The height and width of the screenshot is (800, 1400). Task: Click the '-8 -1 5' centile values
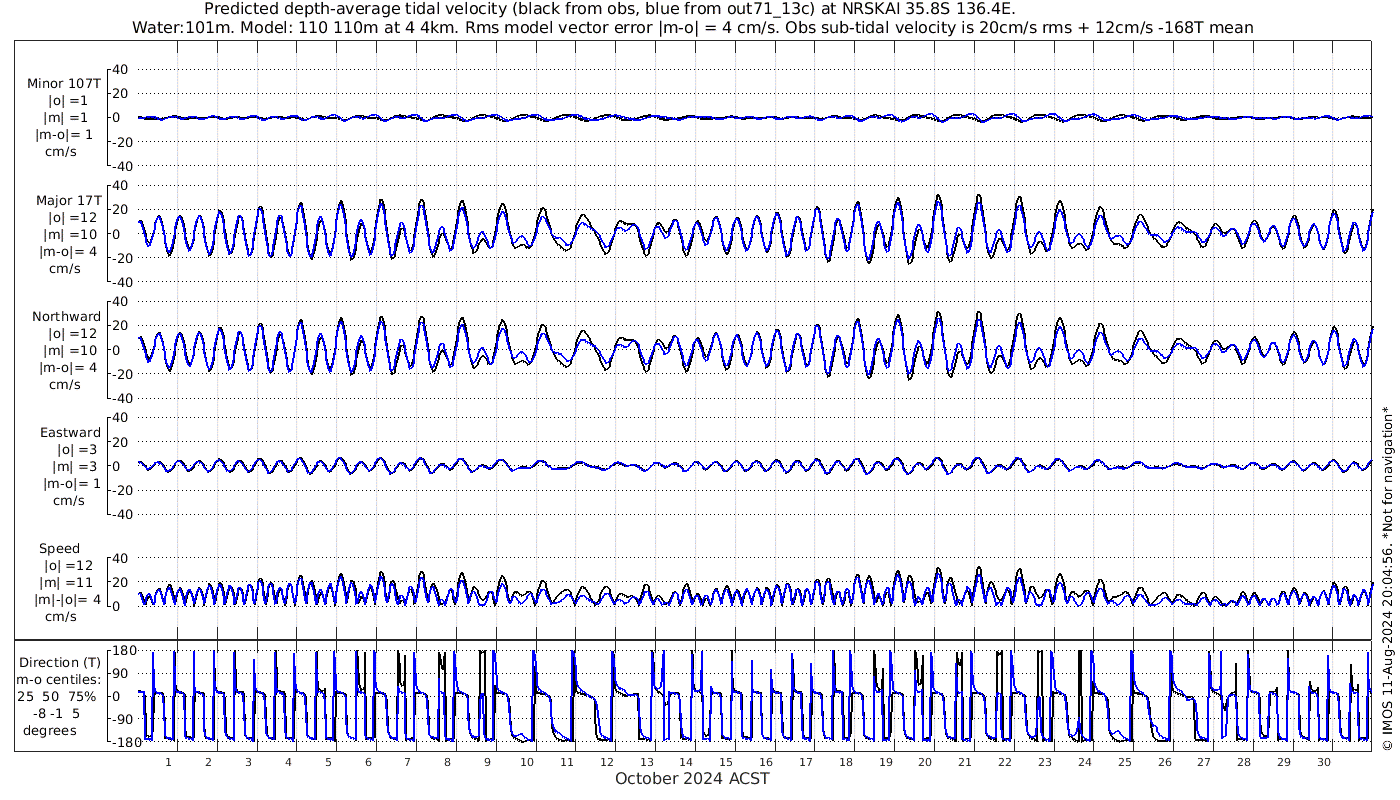coord(62,713)
